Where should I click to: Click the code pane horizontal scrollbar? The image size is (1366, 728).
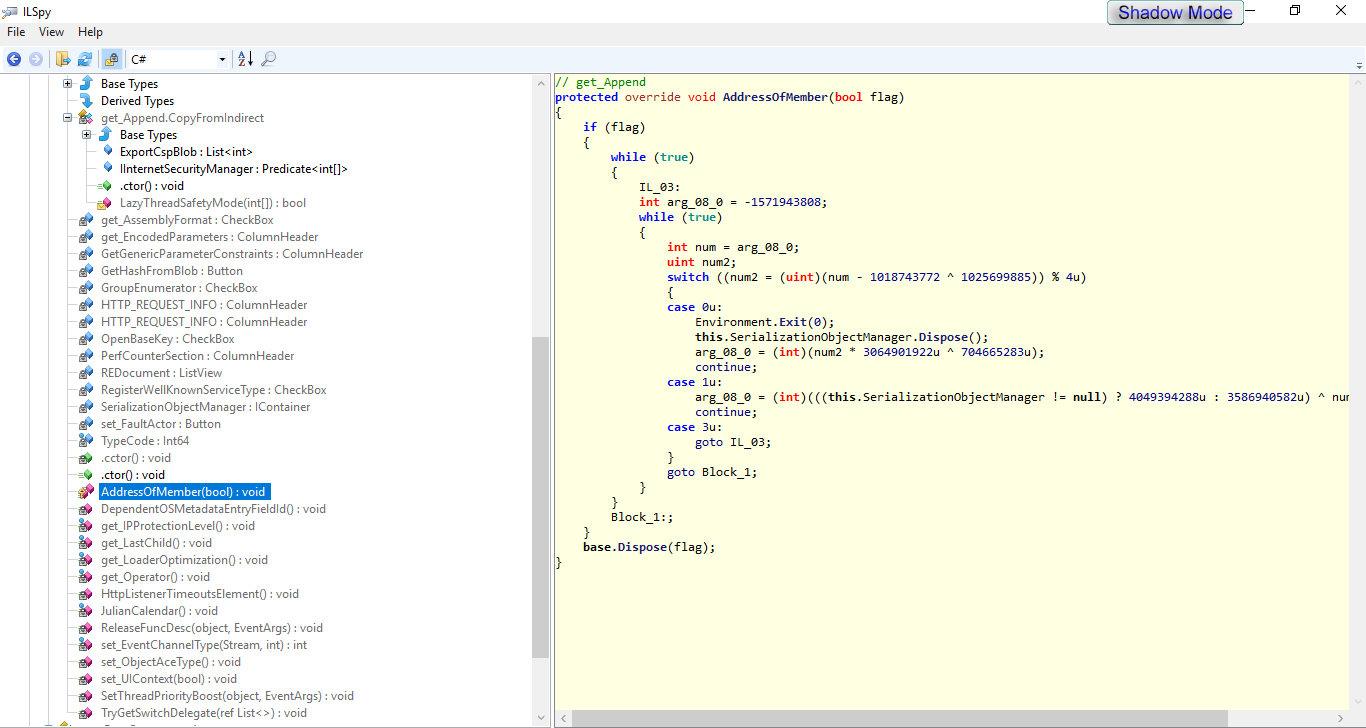[900, 718]
